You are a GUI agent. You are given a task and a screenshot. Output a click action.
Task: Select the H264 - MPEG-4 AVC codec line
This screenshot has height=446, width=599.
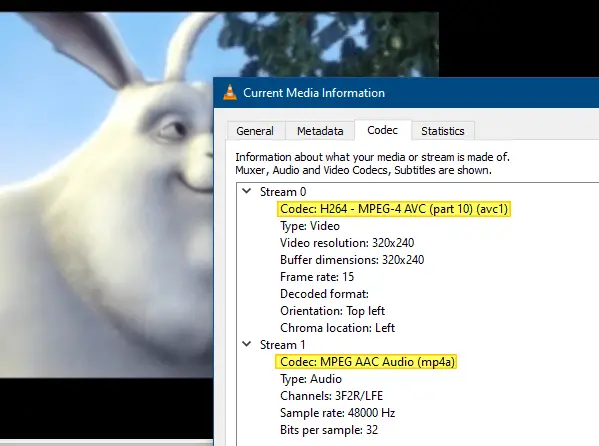394,209
